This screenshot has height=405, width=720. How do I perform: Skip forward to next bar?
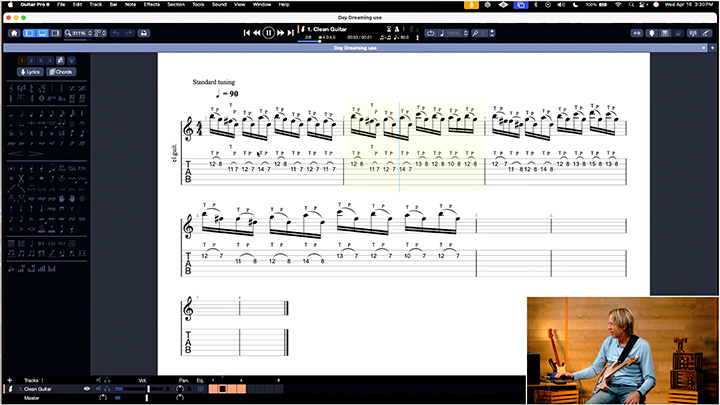point(280,33)
